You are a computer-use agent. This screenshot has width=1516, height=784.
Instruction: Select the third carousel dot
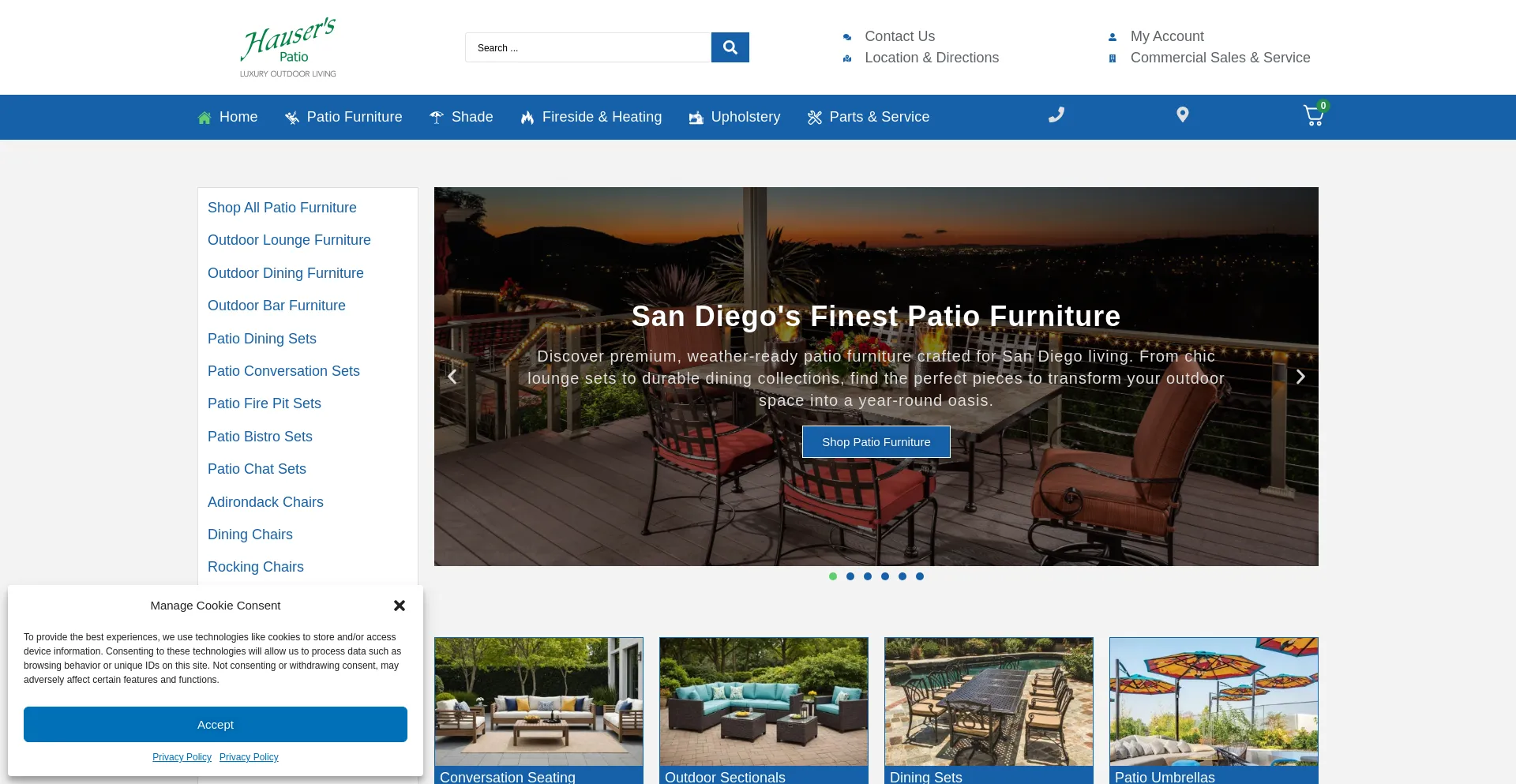tap(868, 576)
